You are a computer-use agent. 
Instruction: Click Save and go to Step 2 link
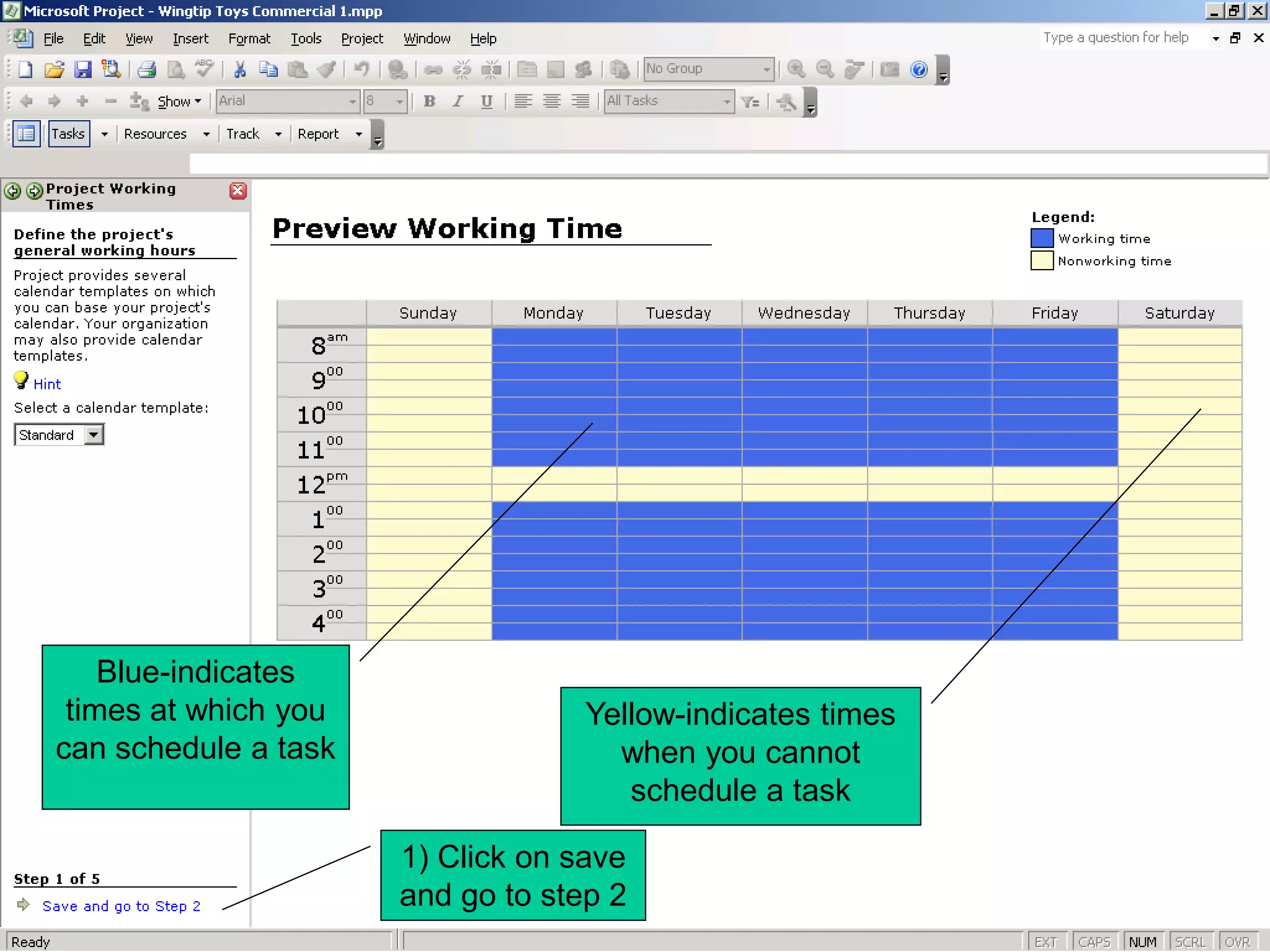click(121, 906)
